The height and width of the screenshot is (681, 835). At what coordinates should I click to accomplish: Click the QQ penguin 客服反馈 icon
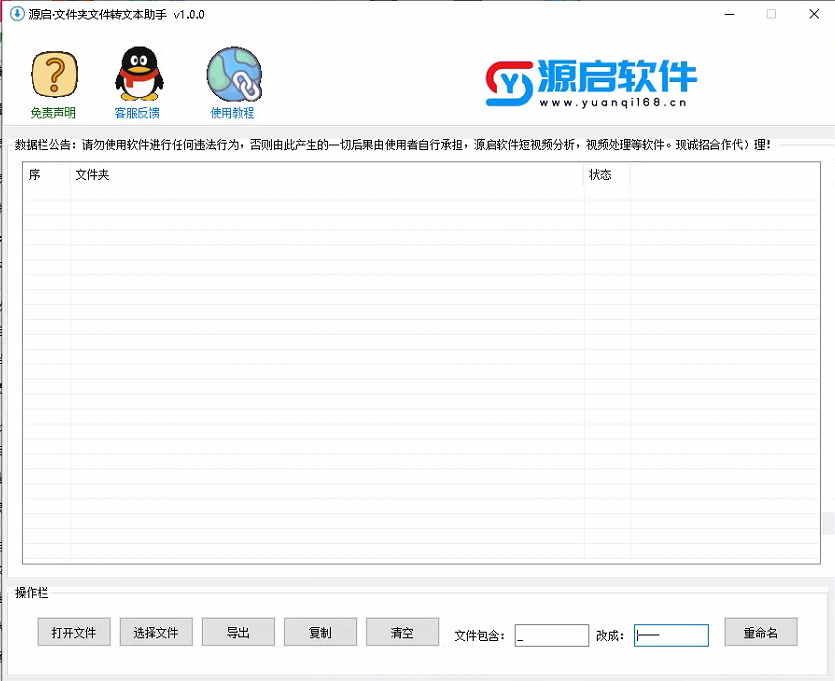tap(138, 74)
